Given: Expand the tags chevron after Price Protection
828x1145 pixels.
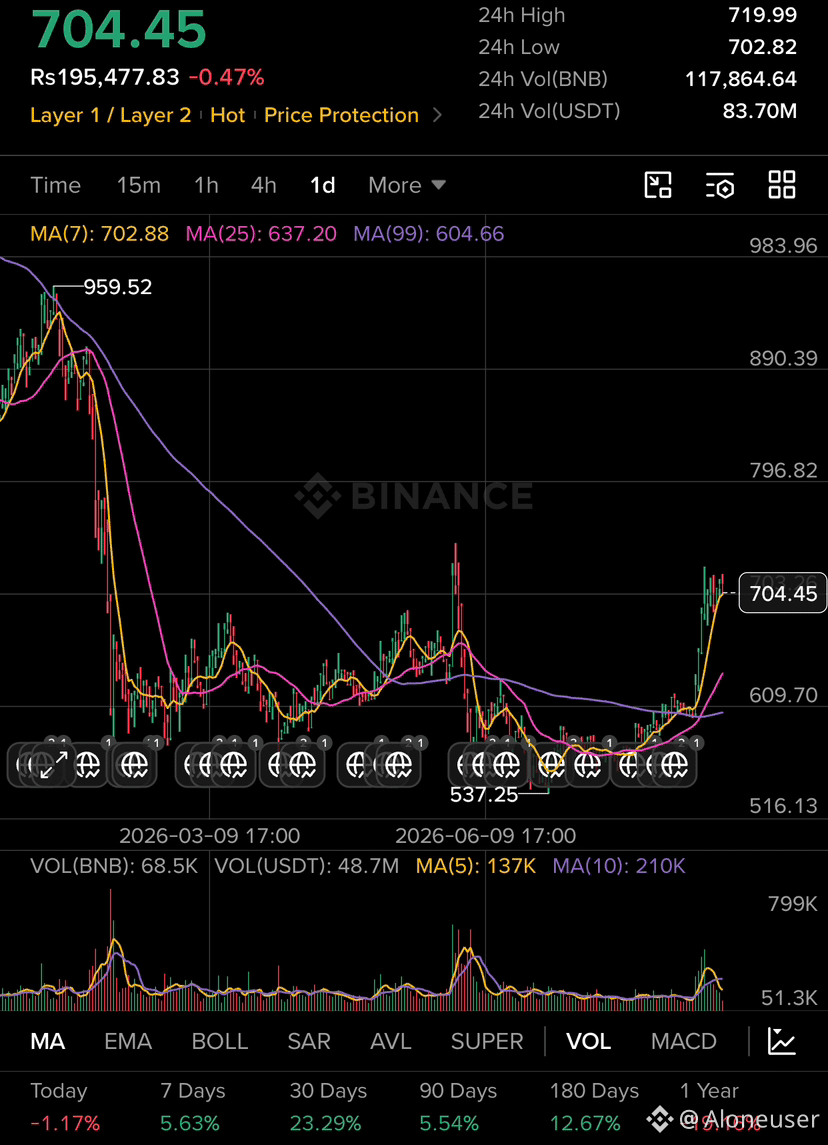Looking at the screenshot, I should coord(437,115).
